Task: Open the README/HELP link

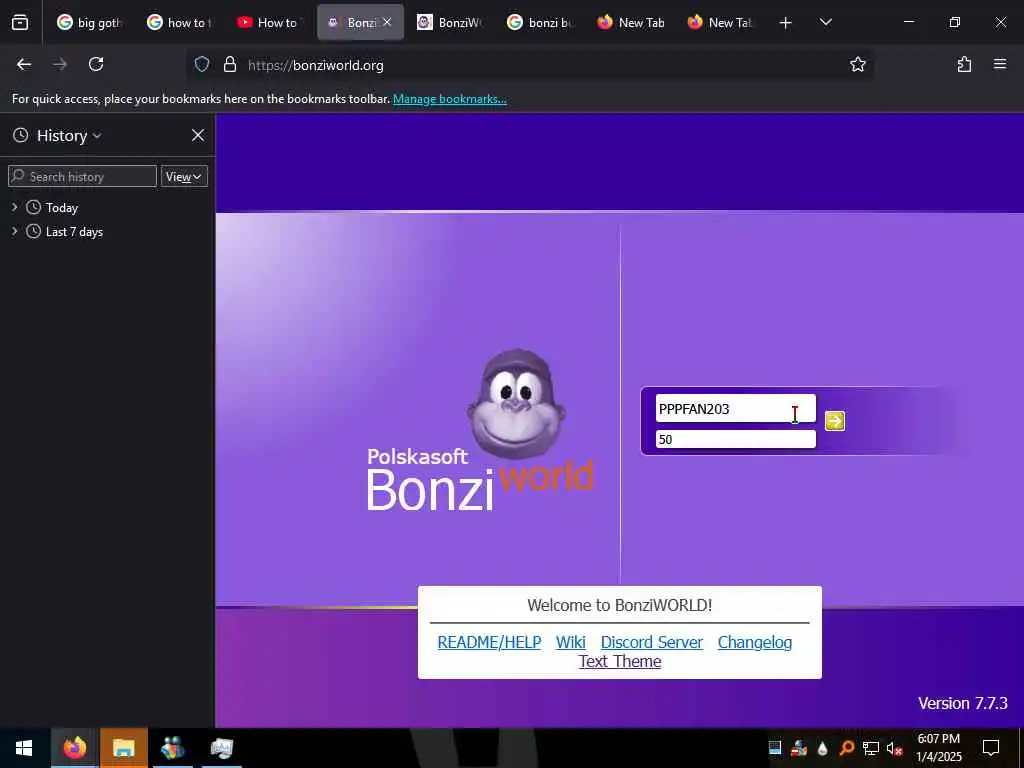Action: [x=489, y=642]
